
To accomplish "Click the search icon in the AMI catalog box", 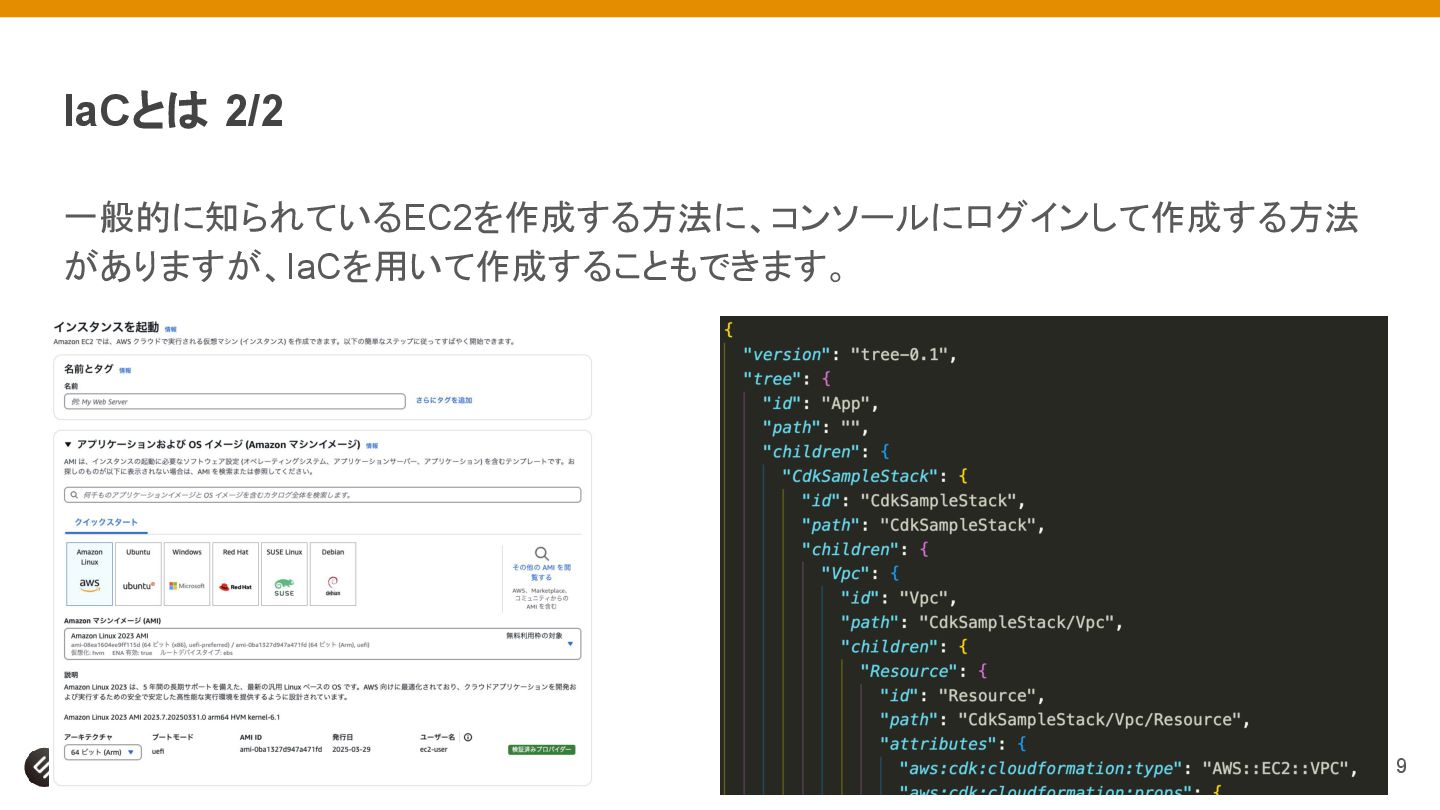I will click(x=74, y=495).
